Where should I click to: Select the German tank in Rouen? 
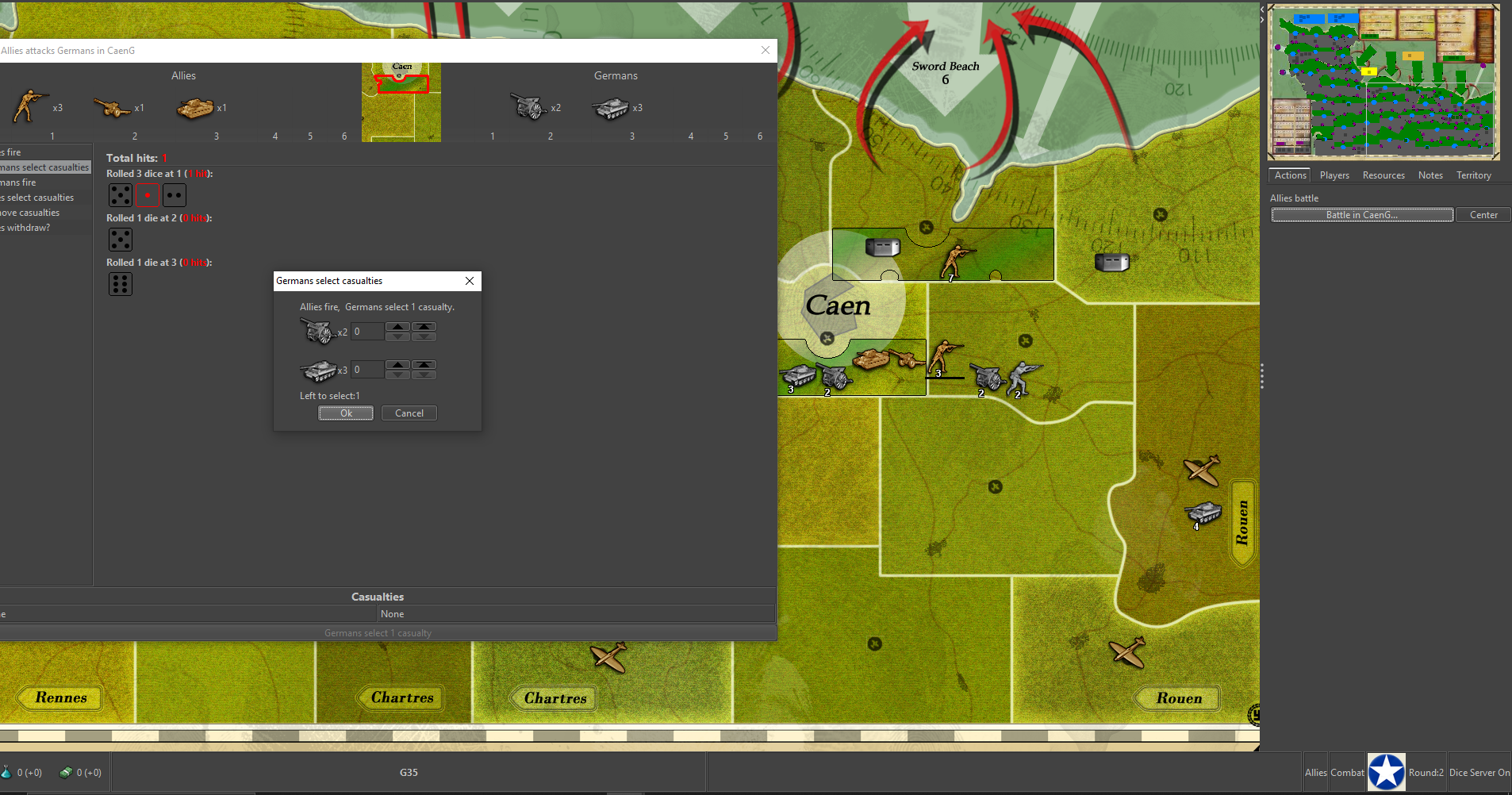(x=1203, y=513)
